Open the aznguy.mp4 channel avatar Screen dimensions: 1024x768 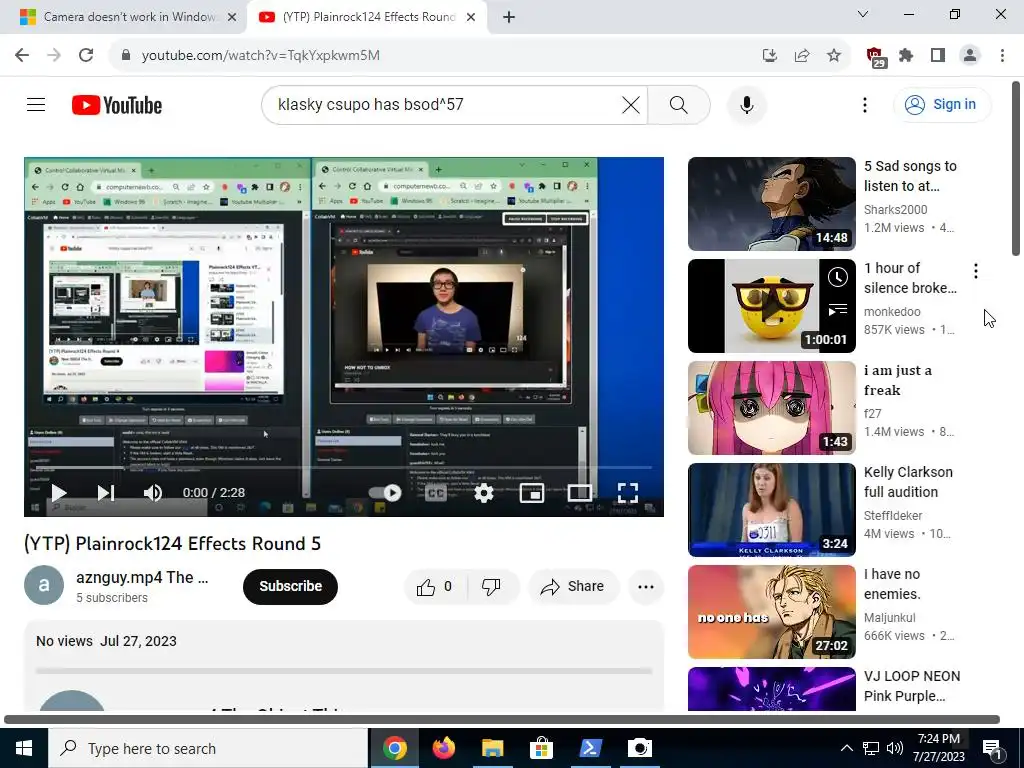(44, 585)
